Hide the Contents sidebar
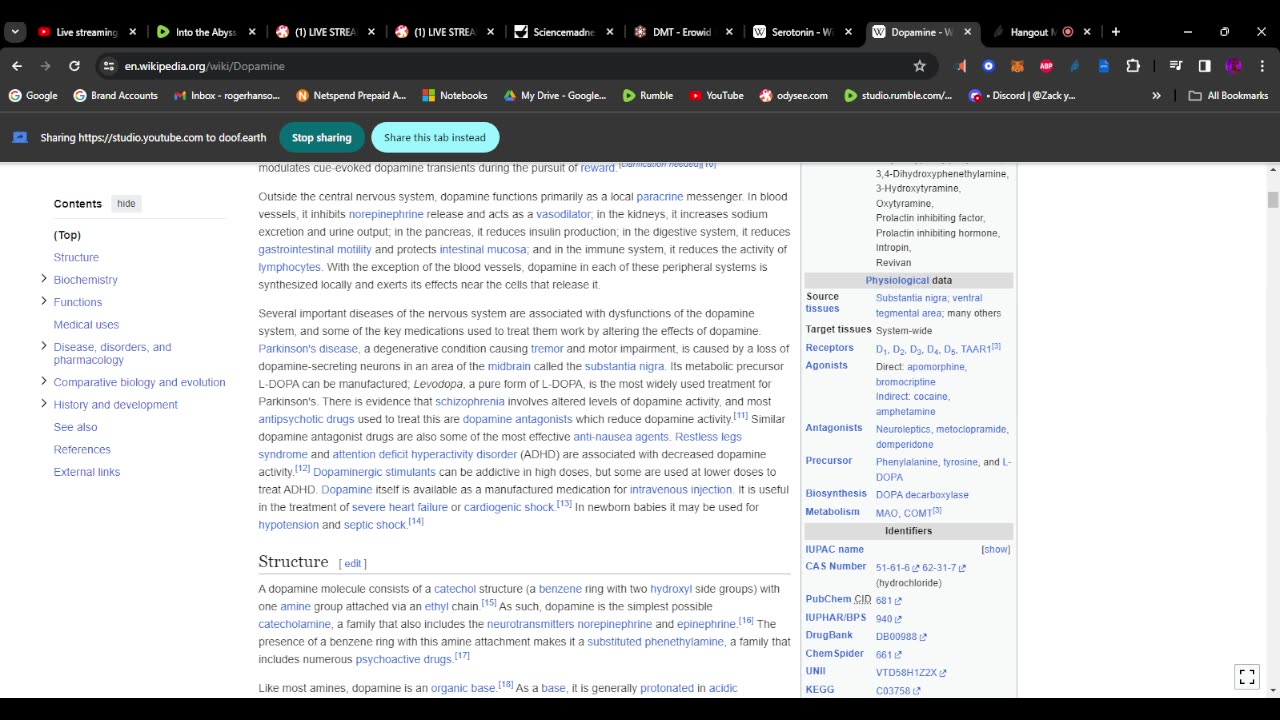 126,203
